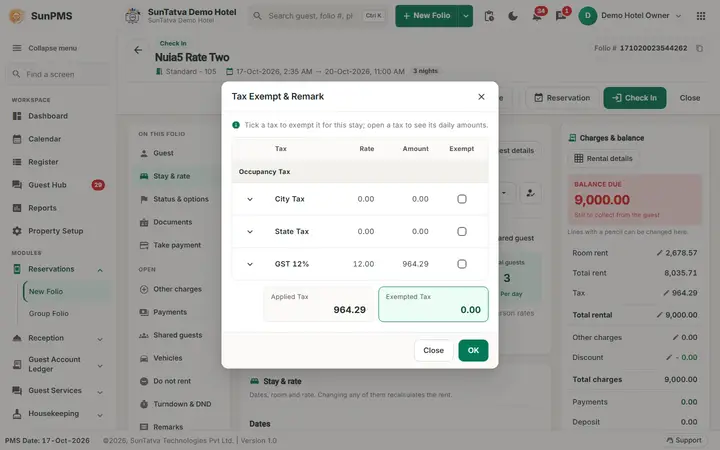Screen dimensions: 720x450
Task: Tick the City Tax exempt checkbox
Action: point(462,199)
